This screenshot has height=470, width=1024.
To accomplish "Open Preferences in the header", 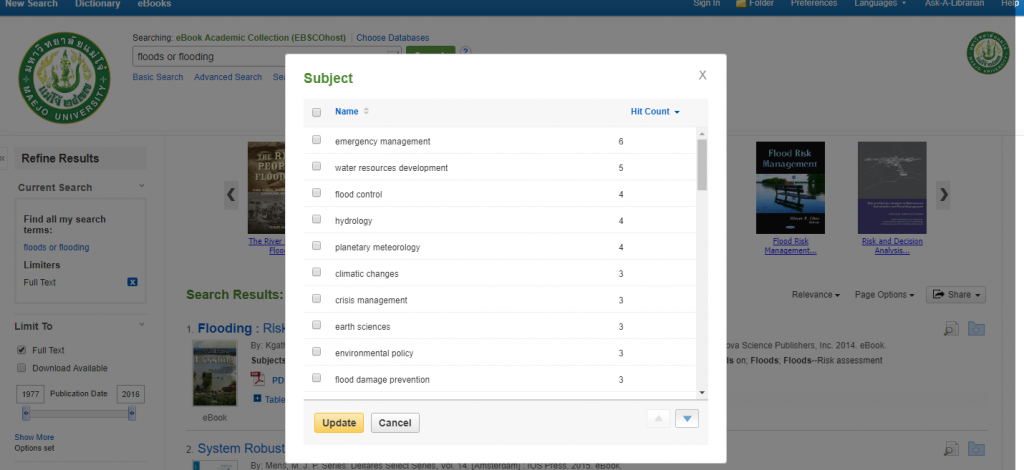I will tap(814, 4).
